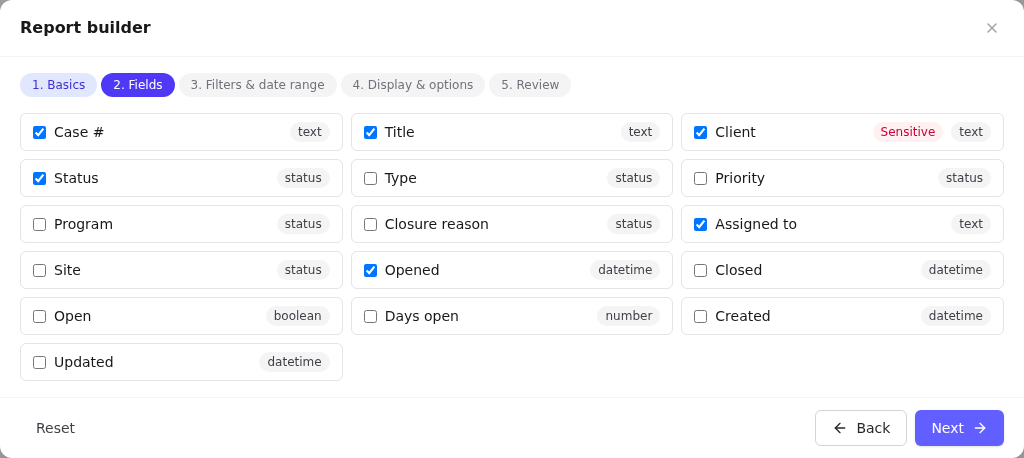The image size is (1024, 458).
Task: Check the Open boolean field checkbox
Action: point(40,316)
